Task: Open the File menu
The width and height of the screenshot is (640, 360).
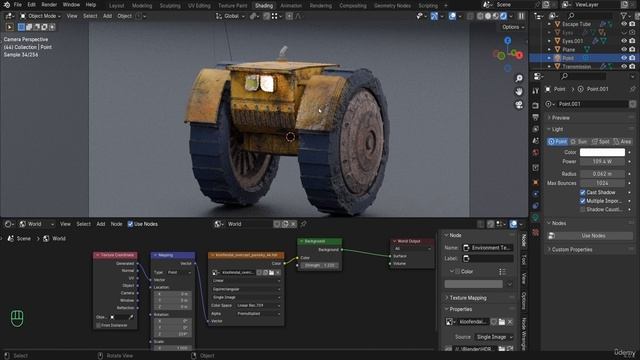Action: pyautogui.click(x=18, y=5)
